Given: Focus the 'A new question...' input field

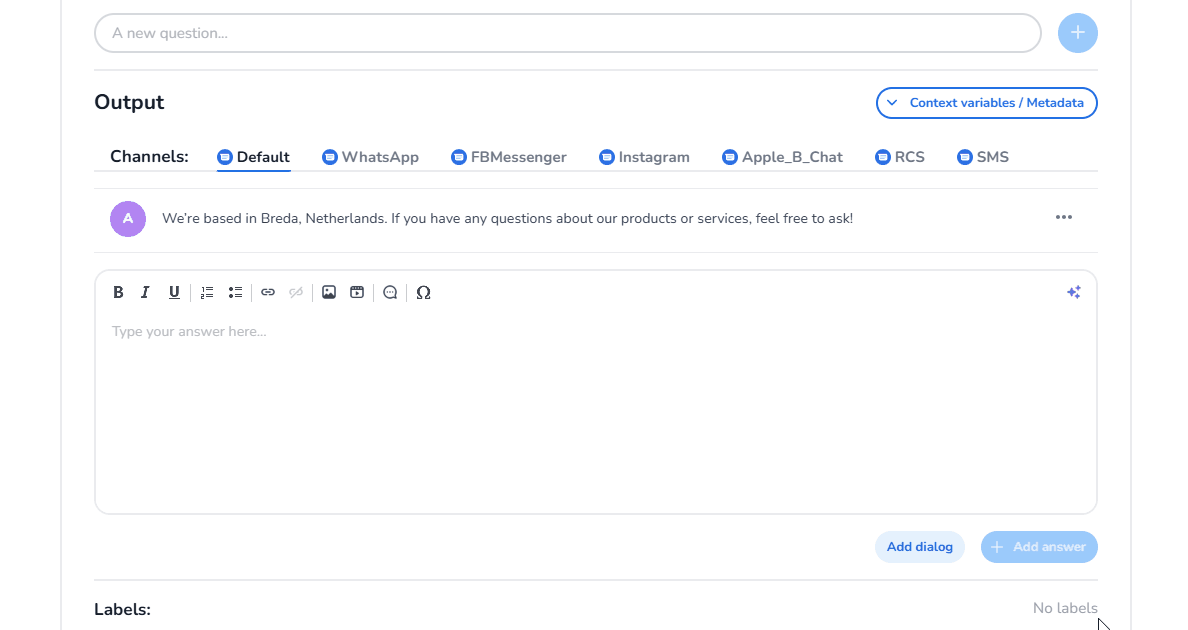Looking at the screenshot, I should 567,33.
